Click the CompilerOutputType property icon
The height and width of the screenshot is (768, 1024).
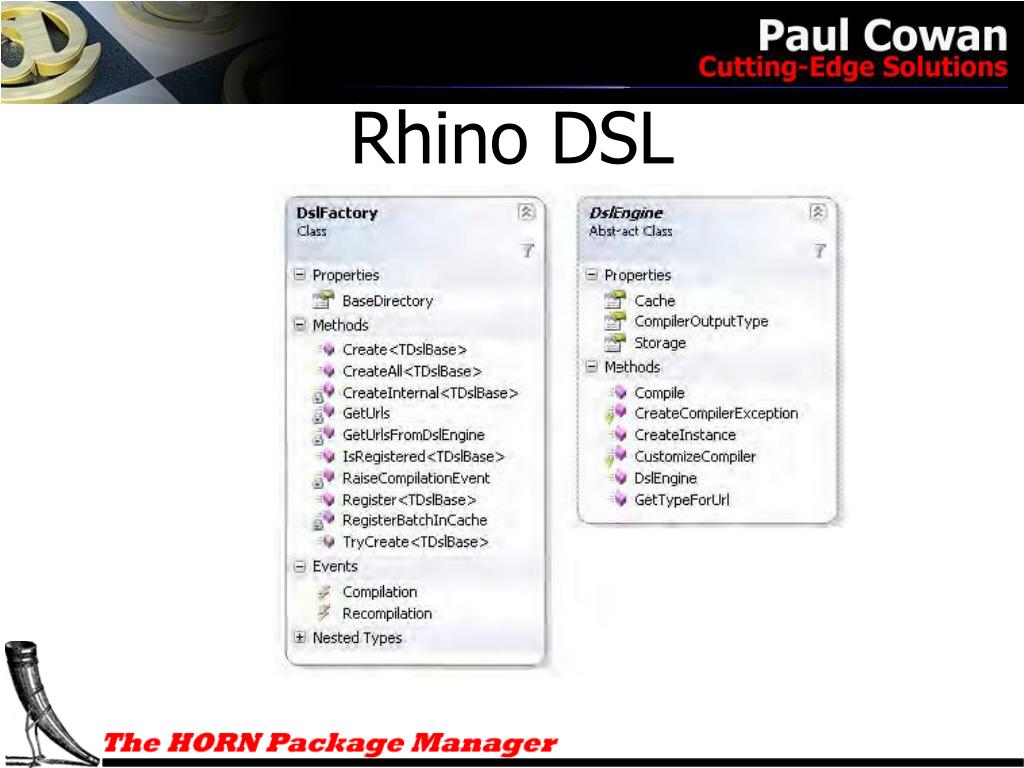(x=615, y=321)
